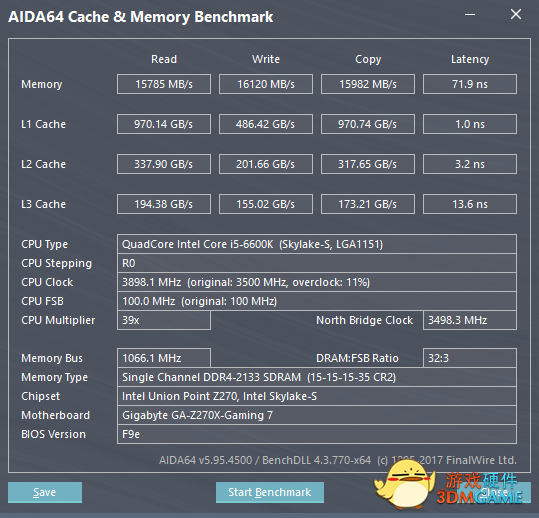Click the L3 Cache Copy 173.21 GB/s field
Image resolution: width=539 pixels, height=518 pixels.
[x=368, y=204]
